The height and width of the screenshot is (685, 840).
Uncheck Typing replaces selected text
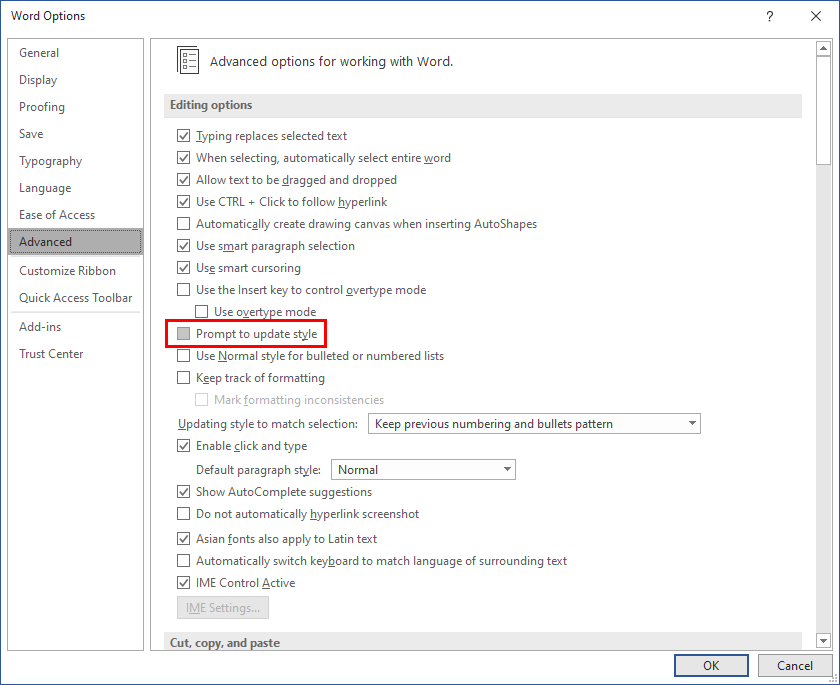183,136
